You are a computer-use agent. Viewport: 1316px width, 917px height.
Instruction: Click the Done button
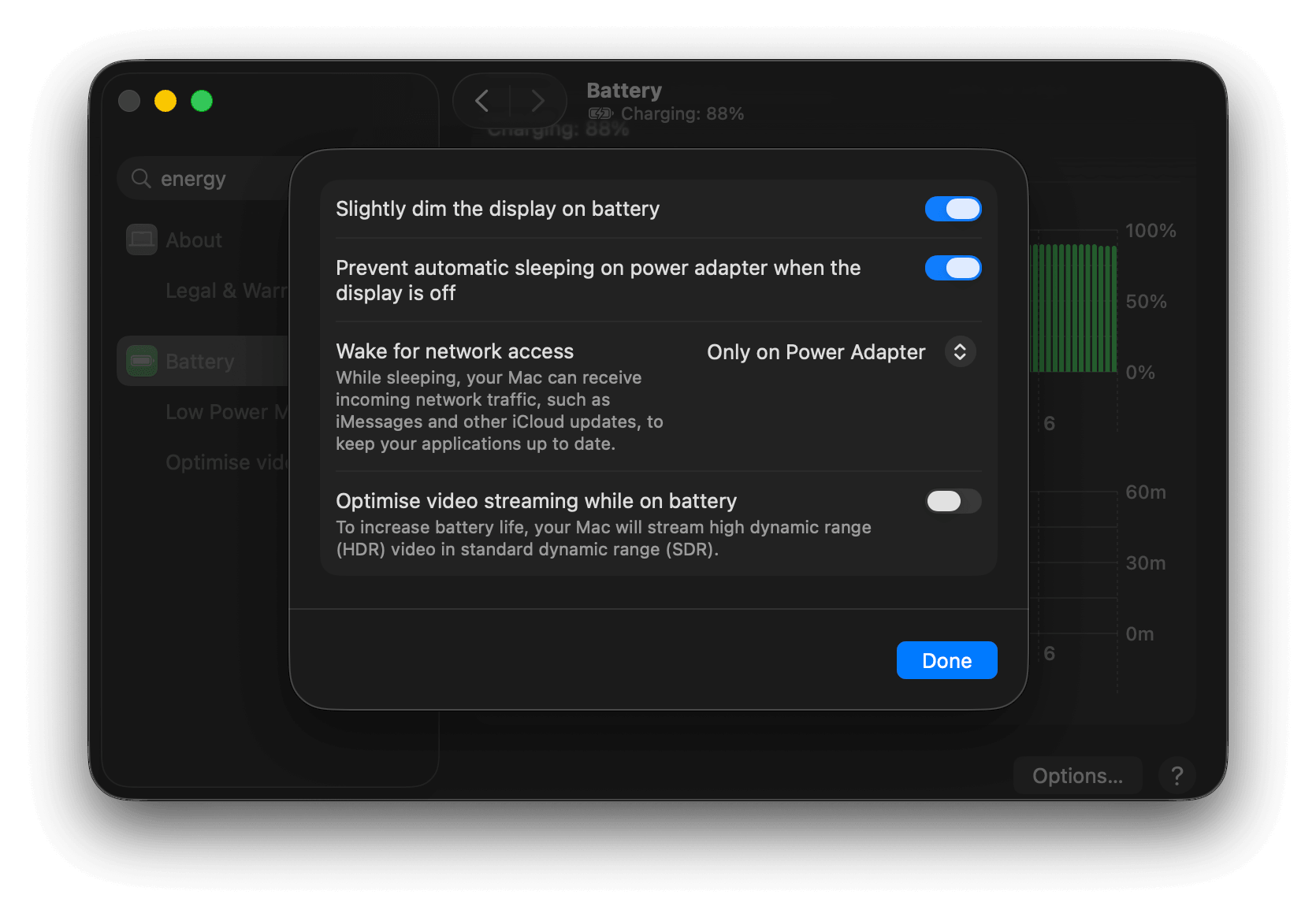[946, 660]
